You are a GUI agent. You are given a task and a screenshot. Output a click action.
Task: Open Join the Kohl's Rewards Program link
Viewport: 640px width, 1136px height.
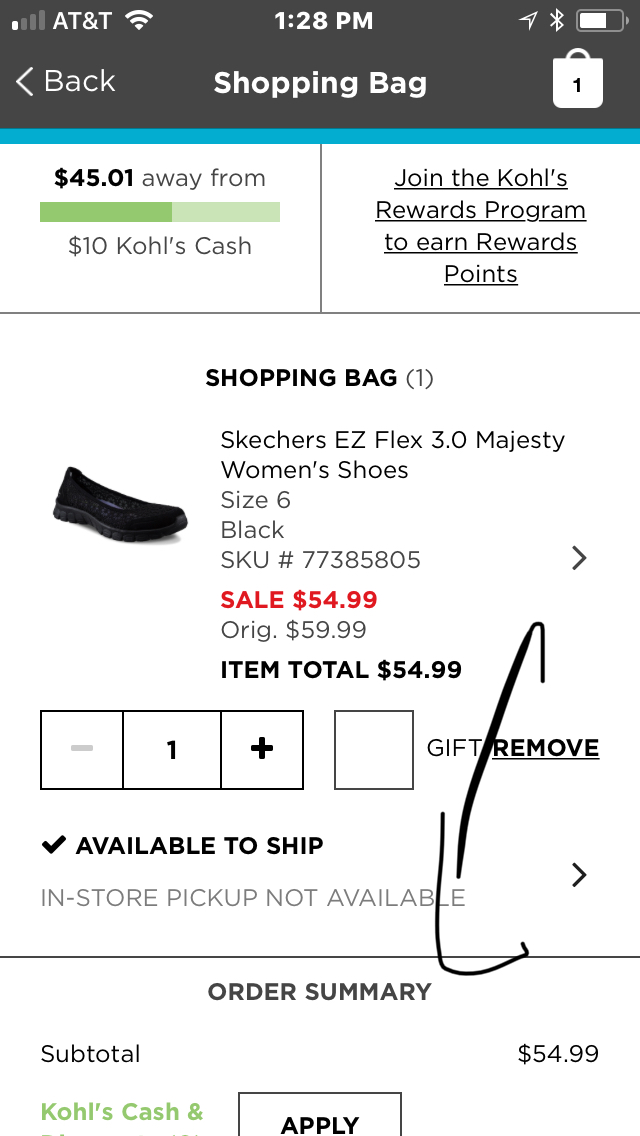point(481,226)
